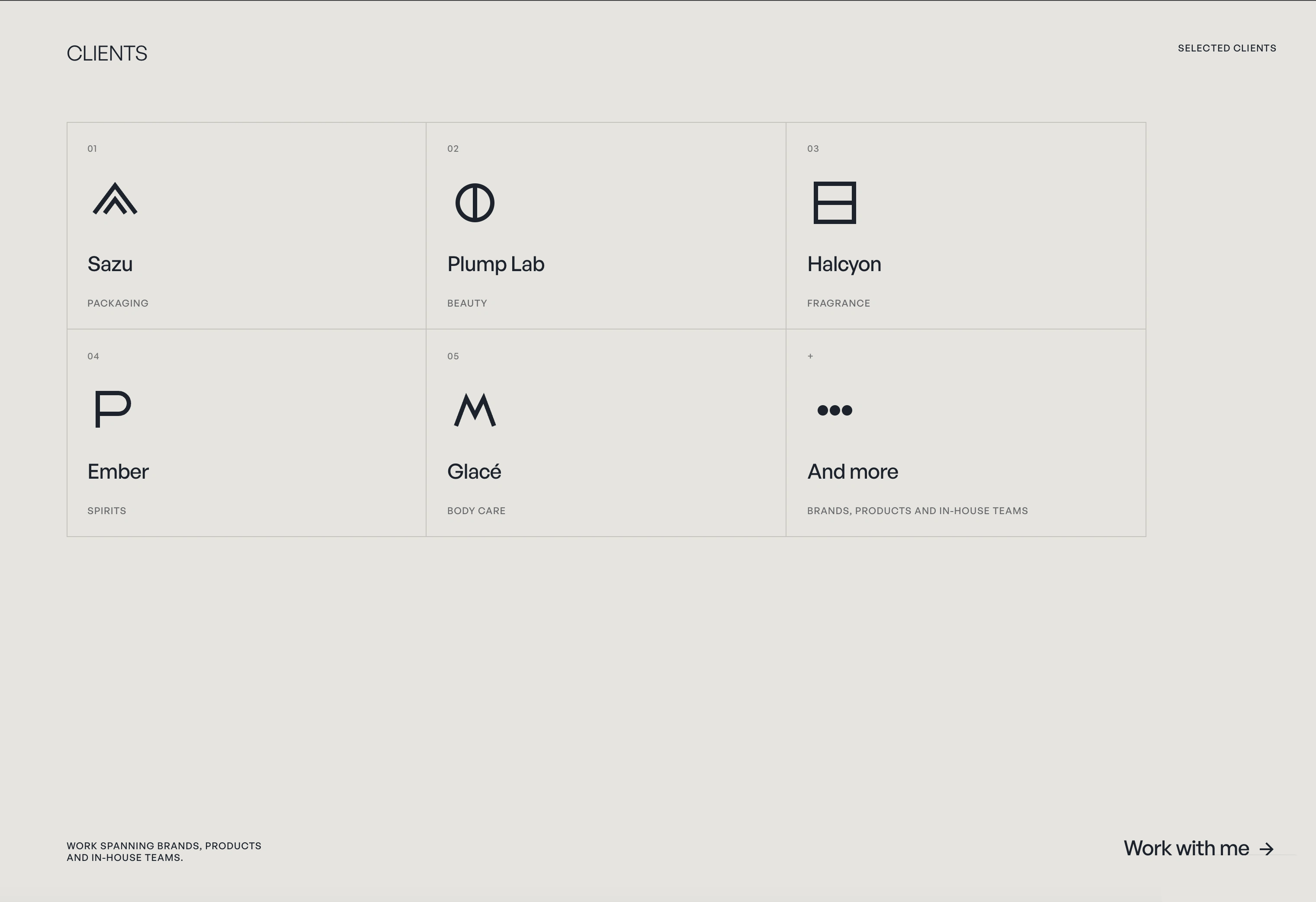The width and height of the screenshot is (1316, 902).
Task: Click the arrow next to Work with me
Action: pyautogui.click(x=1267, y=849)
